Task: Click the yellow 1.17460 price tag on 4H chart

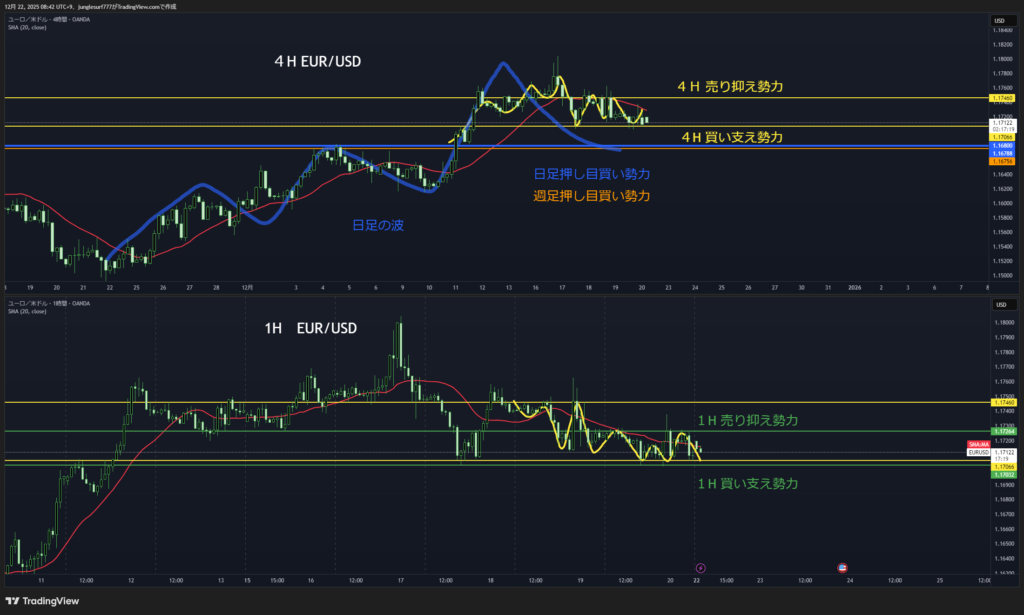Action: coord(1003,99)
